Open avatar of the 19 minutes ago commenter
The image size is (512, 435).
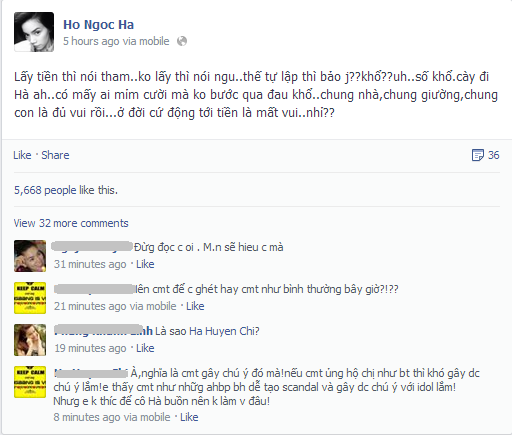30,340
